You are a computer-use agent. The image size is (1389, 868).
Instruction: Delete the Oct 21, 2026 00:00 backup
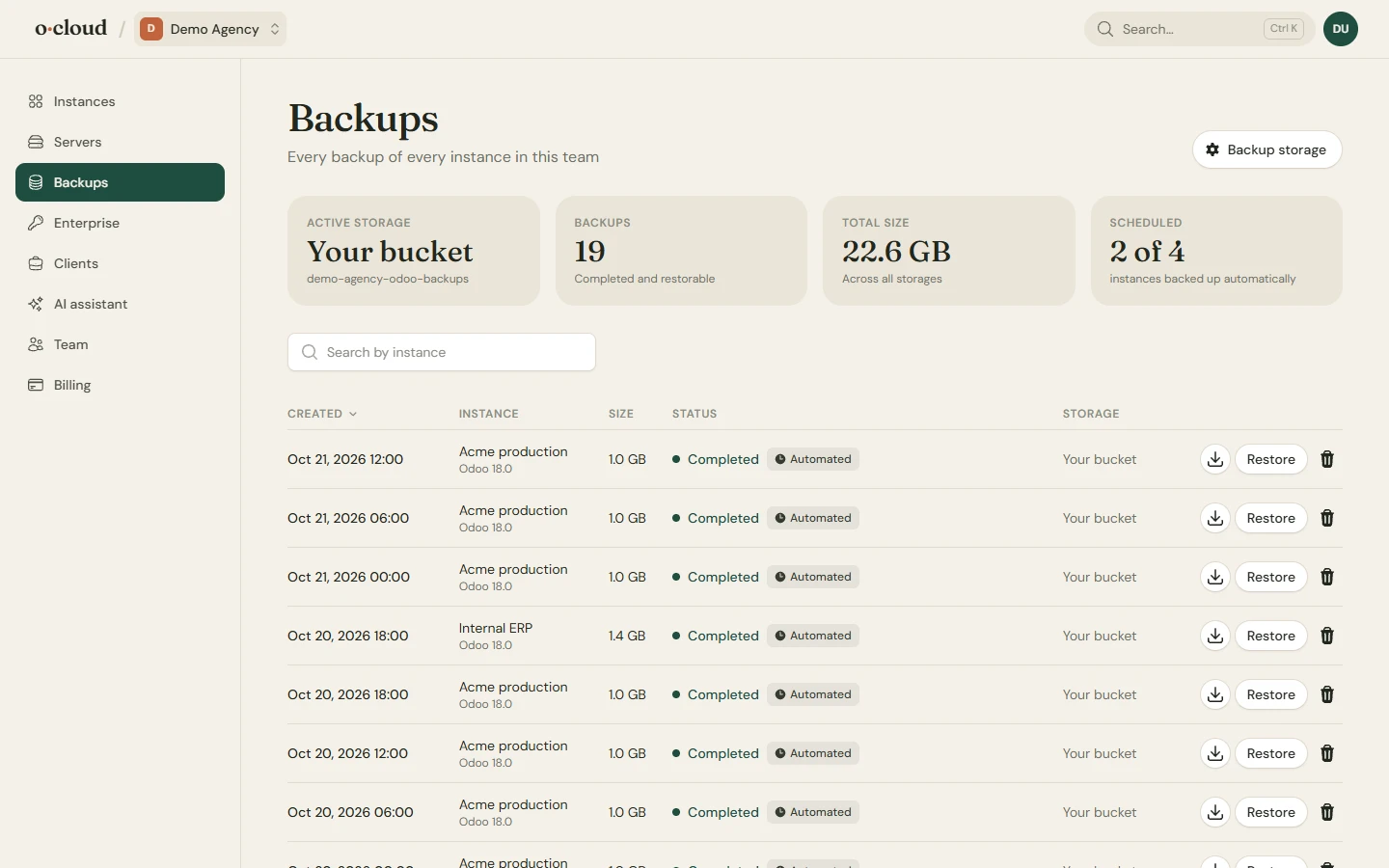tap(1327, 577)
